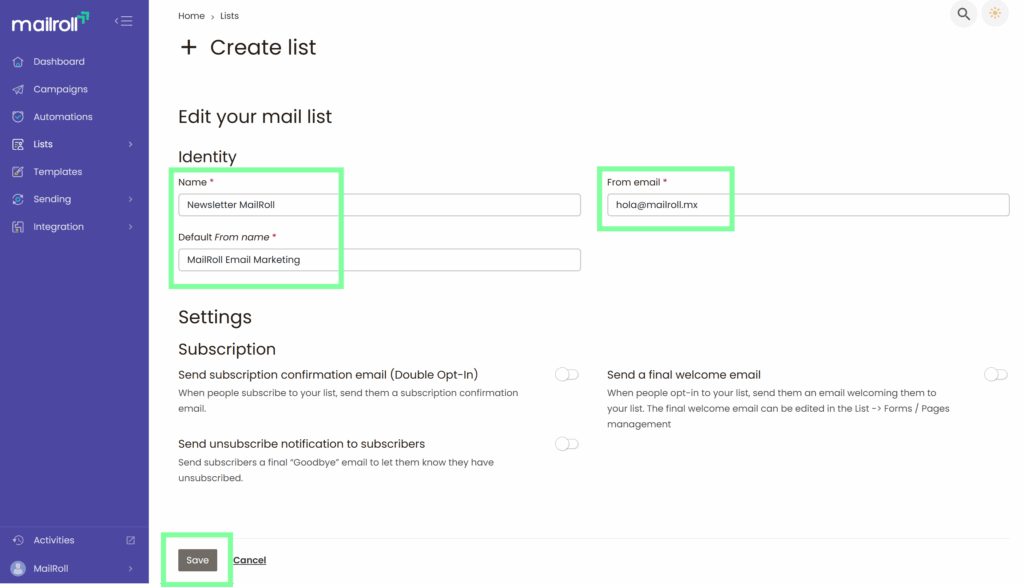Open Activities in the bottom sidebar
The height and width of the screenshot is (587, 1024).
(54, 540)
